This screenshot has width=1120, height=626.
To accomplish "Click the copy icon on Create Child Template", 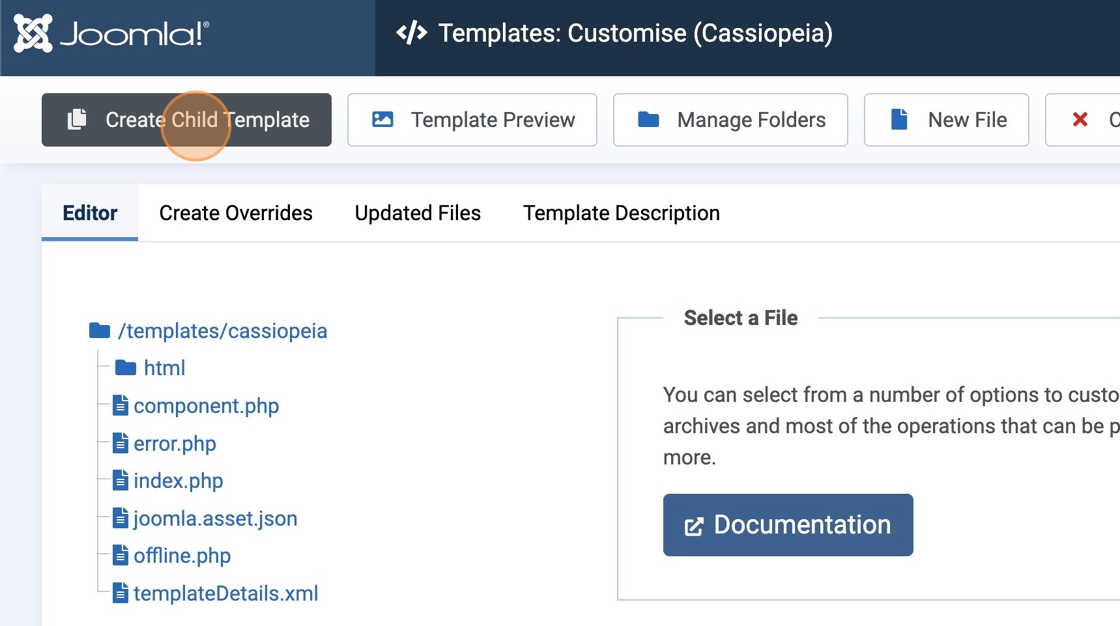I will coord(77,120).
